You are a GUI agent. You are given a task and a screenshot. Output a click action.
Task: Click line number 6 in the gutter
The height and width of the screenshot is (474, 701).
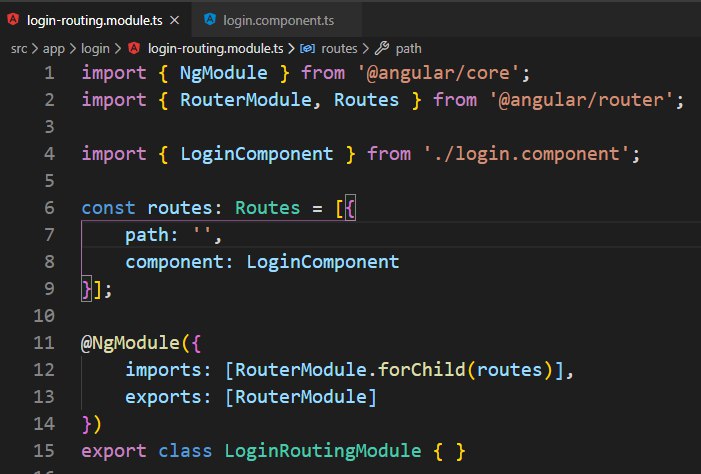click(x=49, y=208)
